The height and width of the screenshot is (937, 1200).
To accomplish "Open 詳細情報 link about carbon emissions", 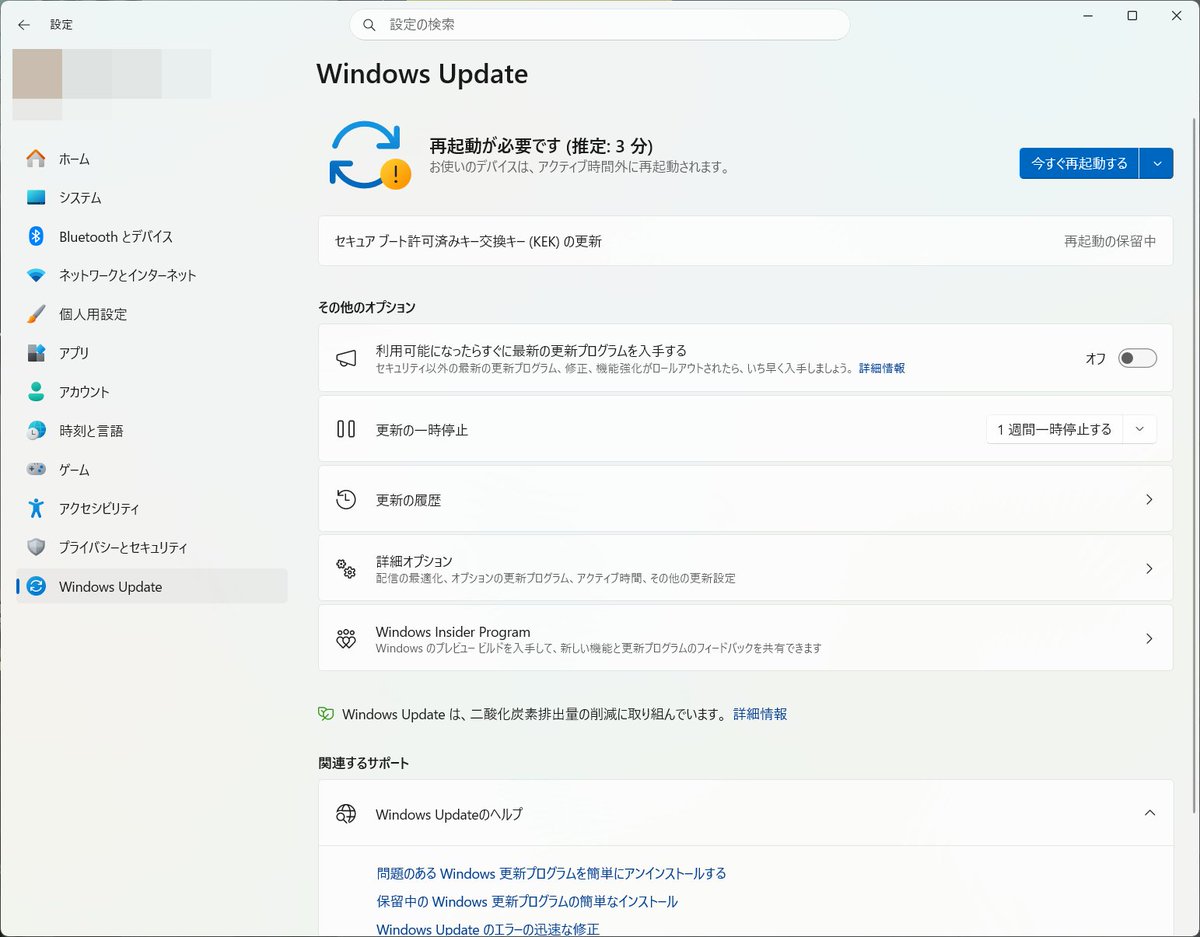I will tap(760, 714).
